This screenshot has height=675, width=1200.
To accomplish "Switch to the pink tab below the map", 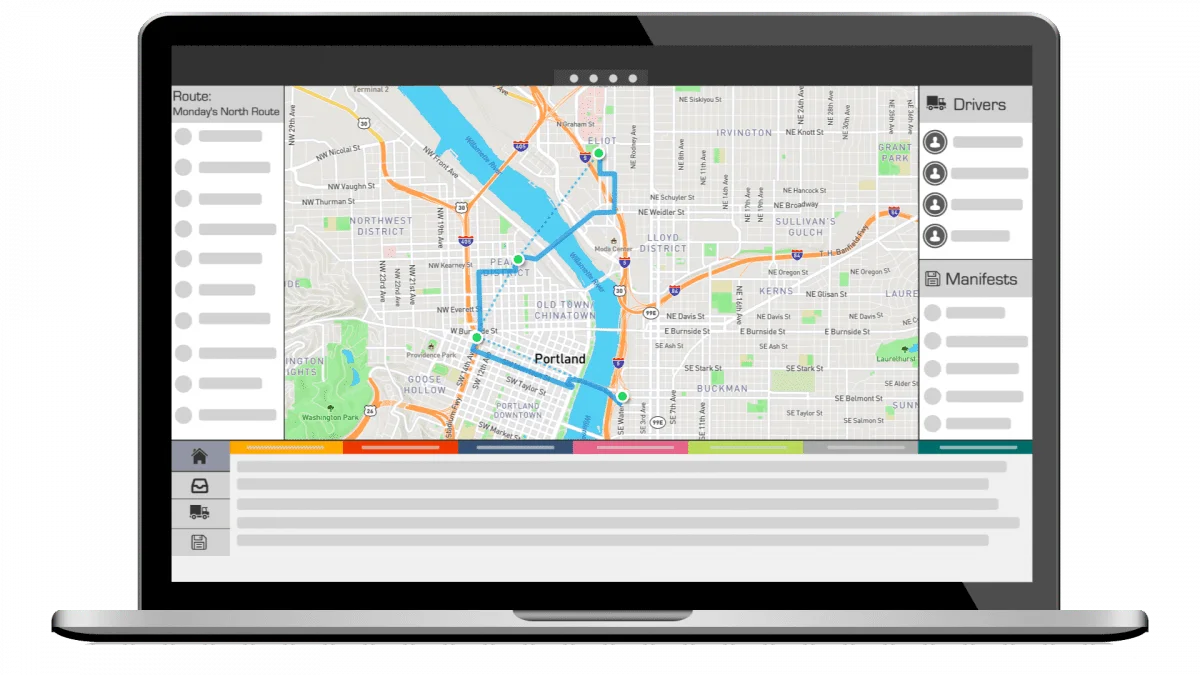I will 630,447.
